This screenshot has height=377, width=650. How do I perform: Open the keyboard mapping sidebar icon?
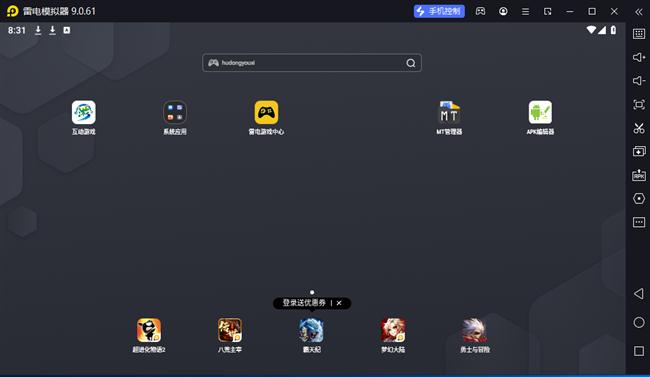point(639,34)
